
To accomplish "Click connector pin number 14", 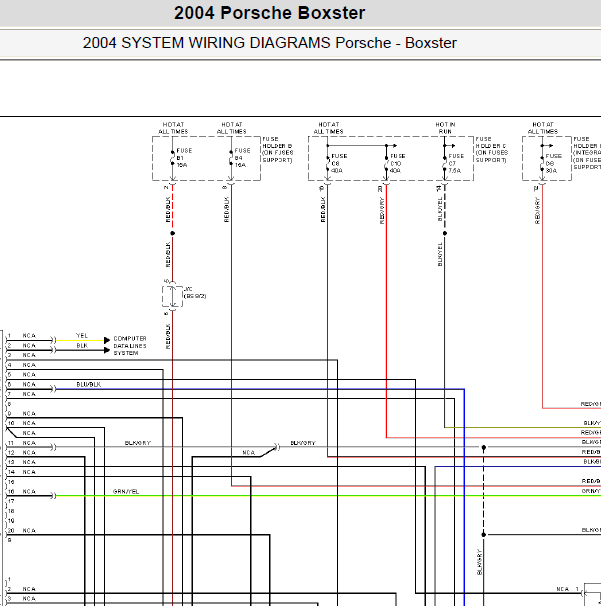I will (x=11, y=472).
